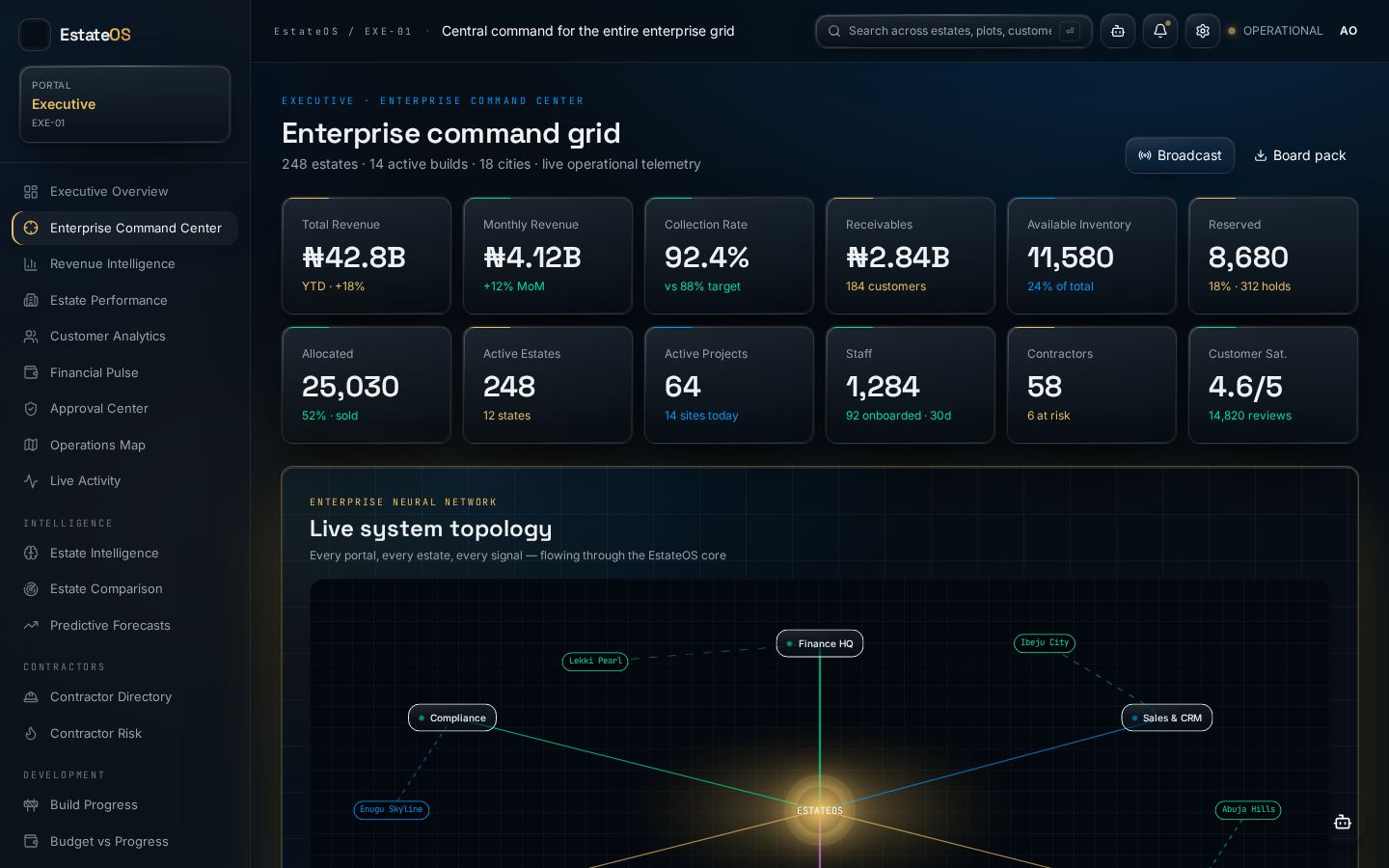The height and width of the screenshot is (868, 1389).
Task: Open the Enterprise Command Center page
Action: click(125, 229)
